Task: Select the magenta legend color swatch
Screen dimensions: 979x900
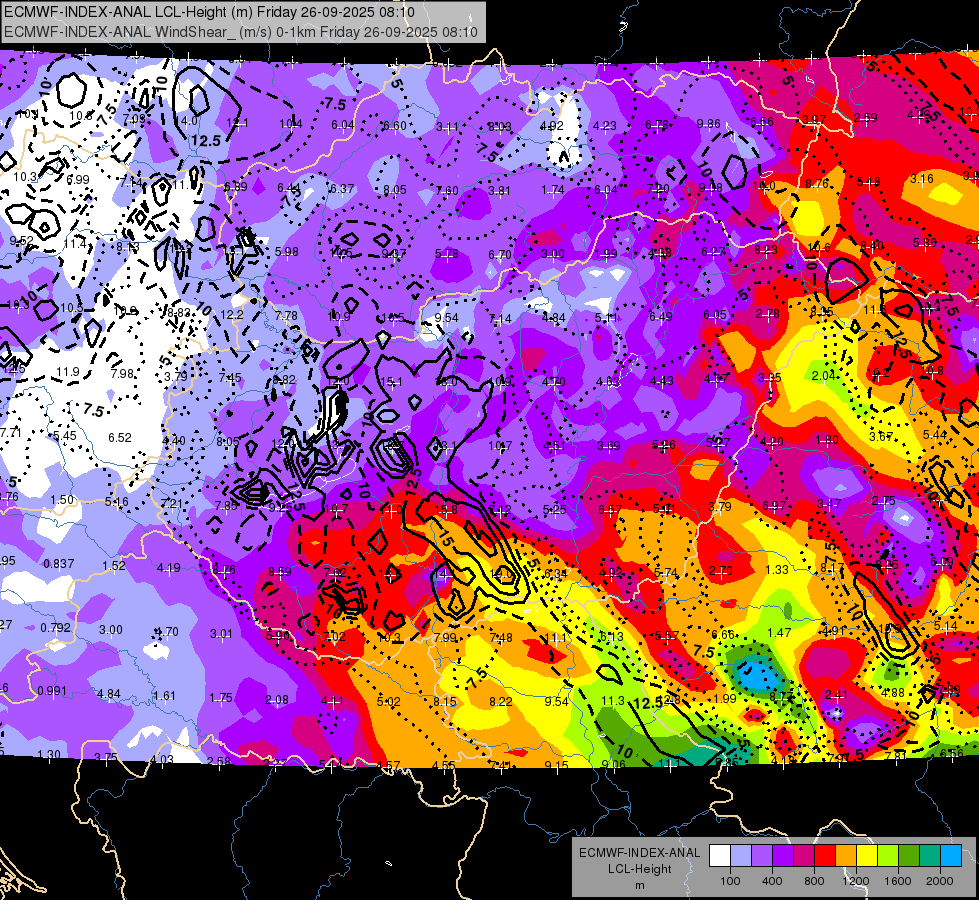Action: coord(804,856)
